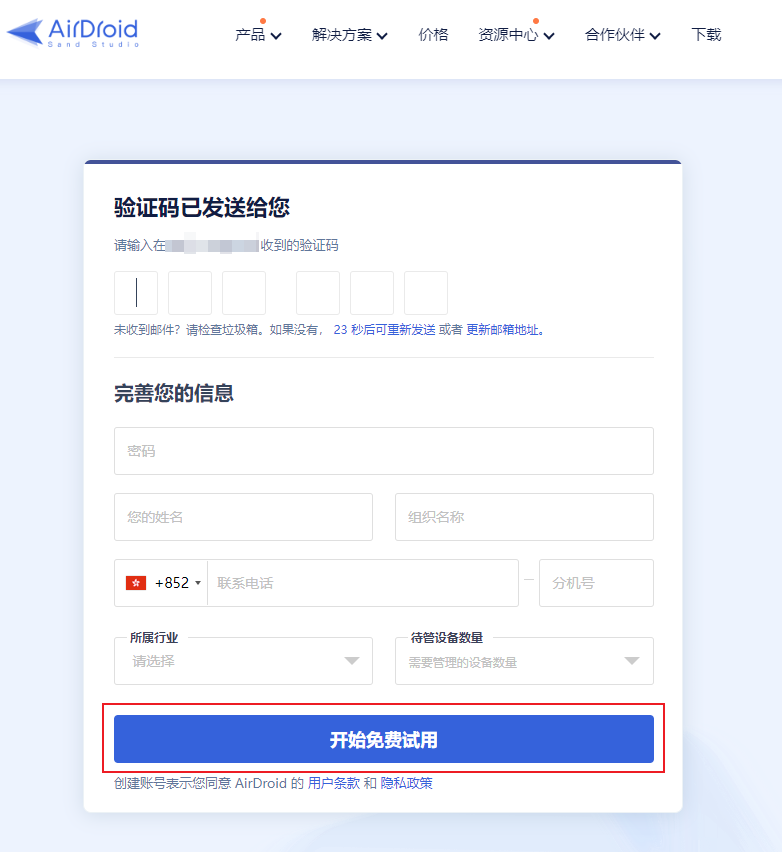Go to the 价格 page
The image size is (782, 852).
point(433,35)
